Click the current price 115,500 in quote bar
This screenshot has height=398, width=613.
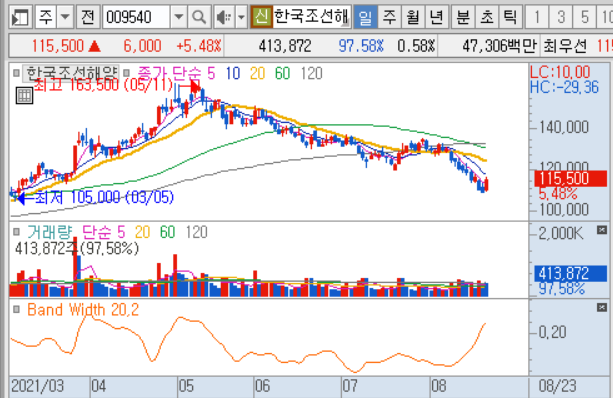57,46
